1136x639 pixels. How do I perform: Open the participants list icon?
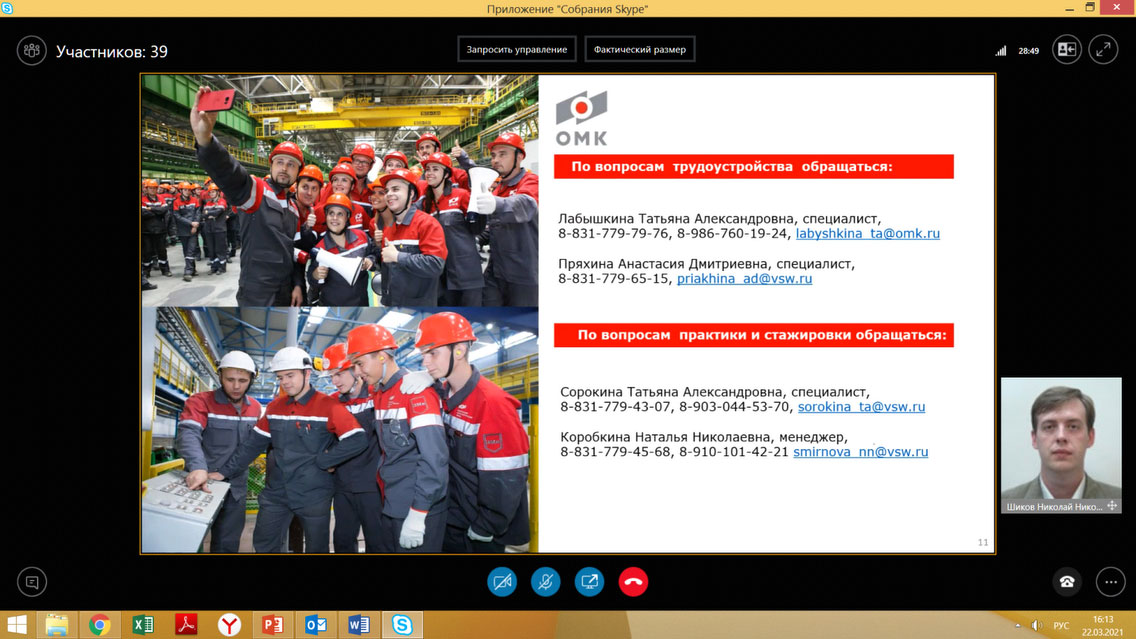click(x=31, y=51)
